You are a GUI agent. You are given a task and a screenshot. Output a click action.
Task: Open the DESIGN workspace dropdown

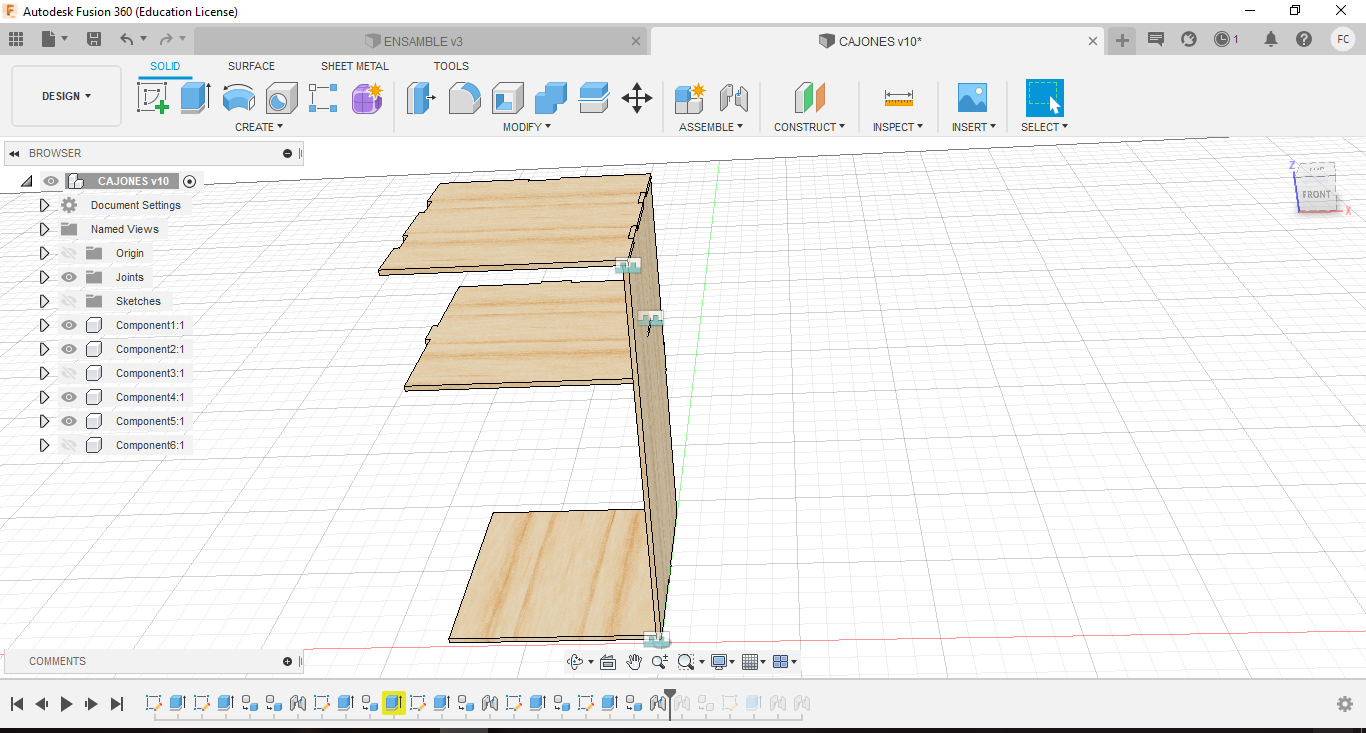point(66,96)
